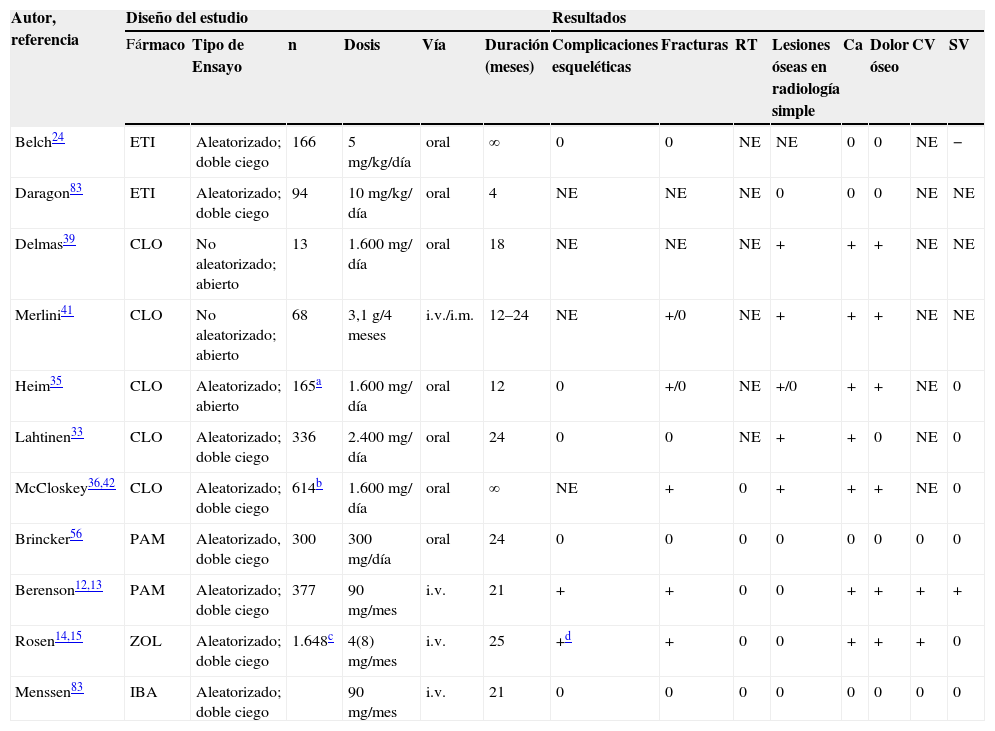Follow Rosen's reference 14,15 link

tap(68, 637)
